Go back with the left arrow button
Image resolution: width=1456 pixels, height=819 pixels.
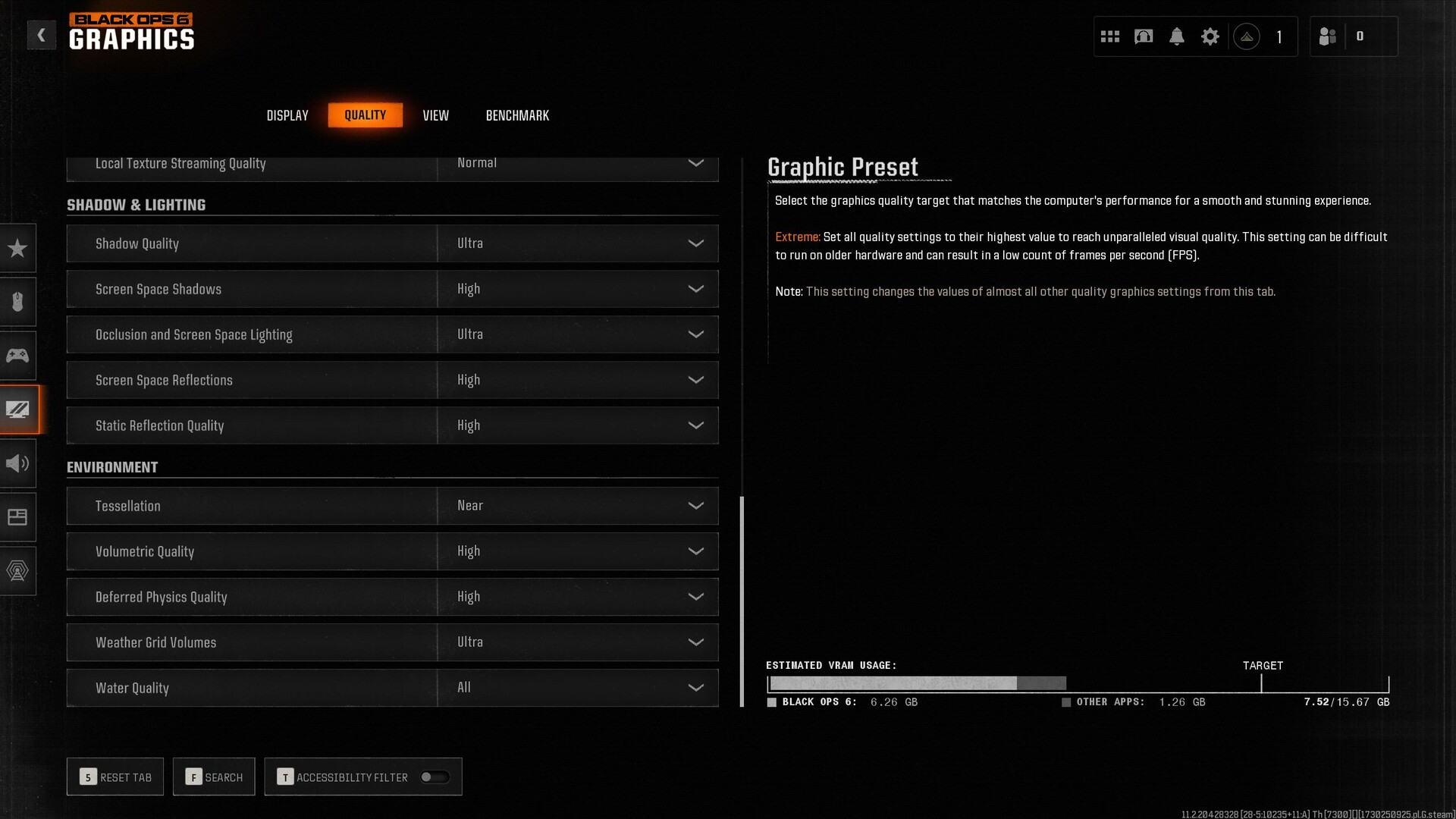pyautogui.click(x=42, y=35)
